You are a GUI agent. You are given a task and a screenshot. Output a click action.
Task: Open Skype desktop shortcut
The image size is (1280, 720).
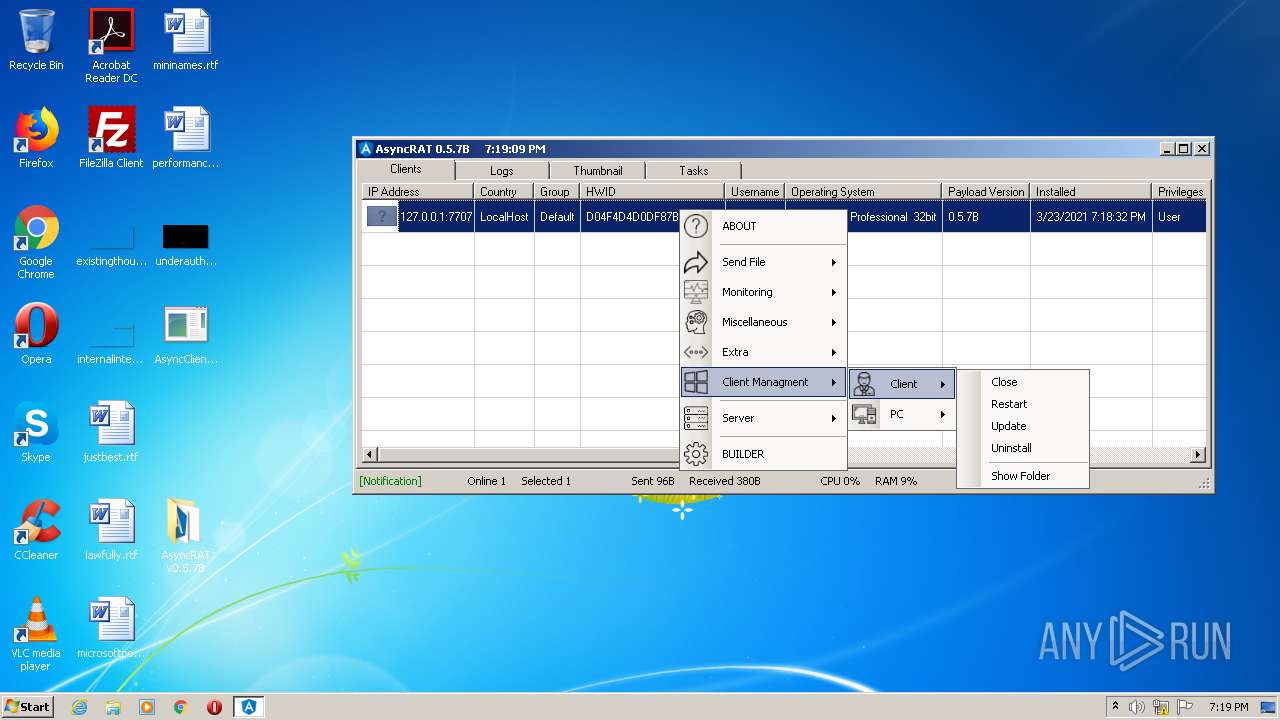36,433
